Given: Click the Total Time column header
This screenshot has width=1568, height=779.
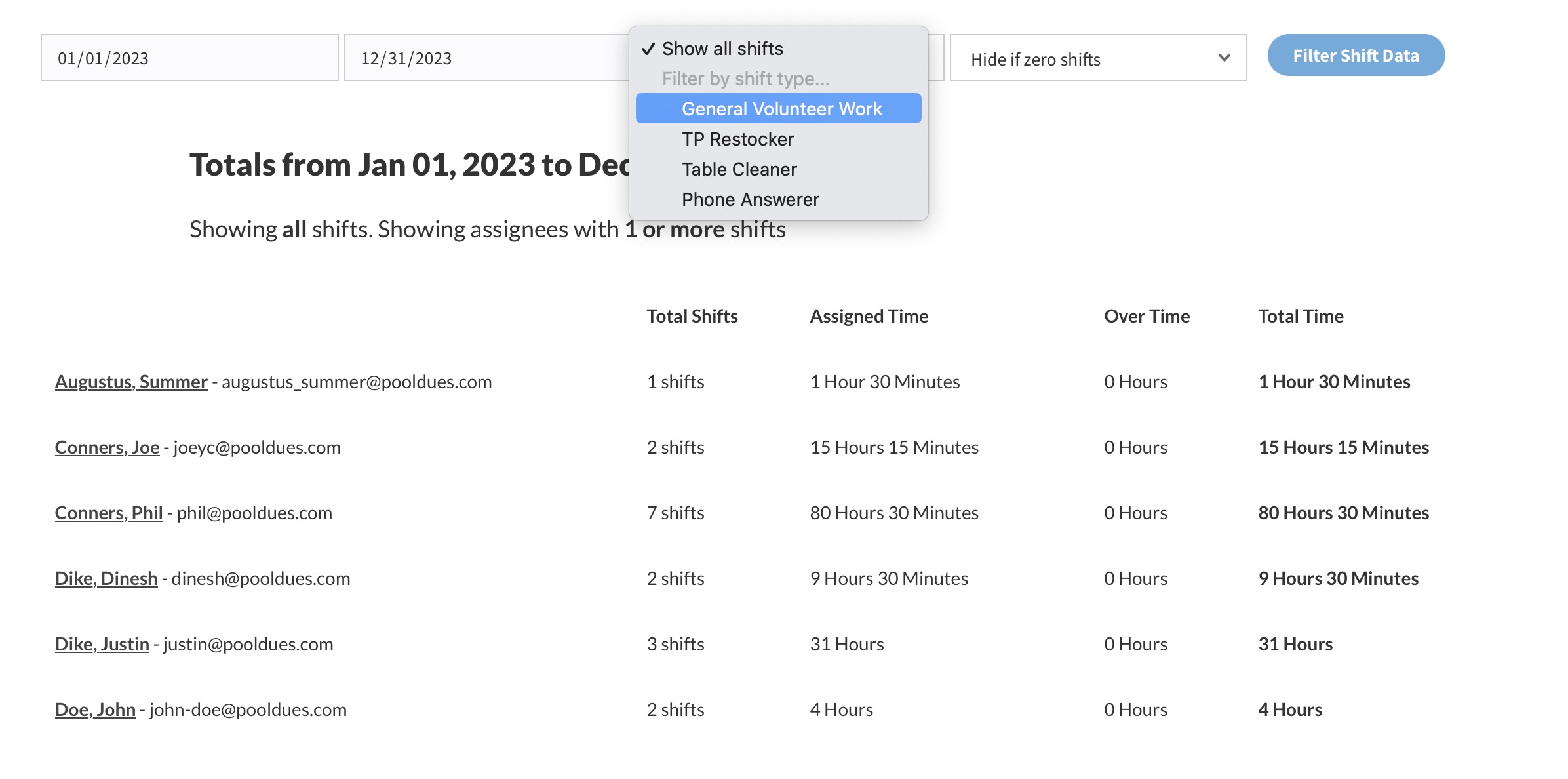Looking at the screenshot, I should click(1301, 316).
